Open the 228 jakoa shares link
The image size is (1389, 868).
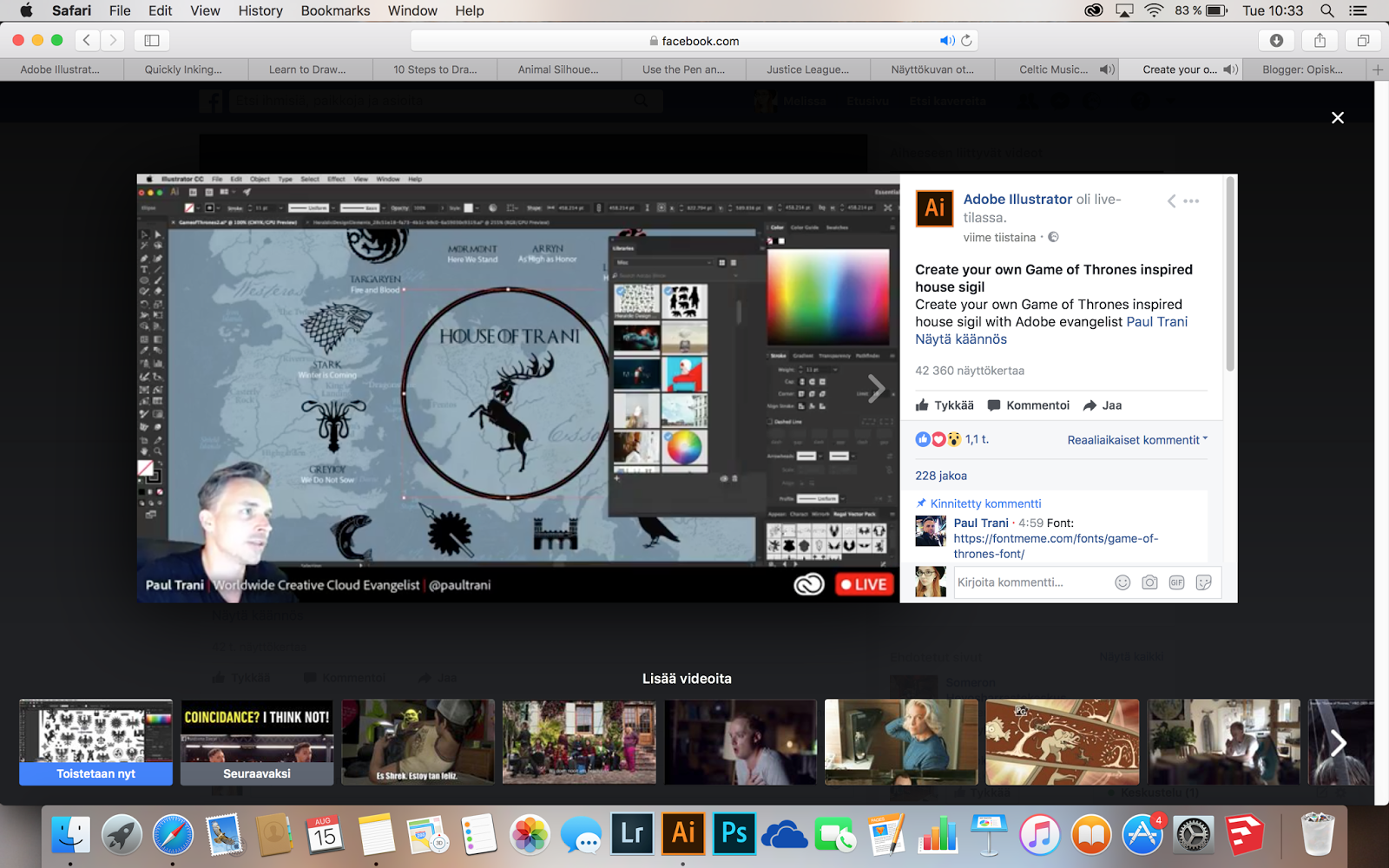pyautogui.click(x=941, y=476)
